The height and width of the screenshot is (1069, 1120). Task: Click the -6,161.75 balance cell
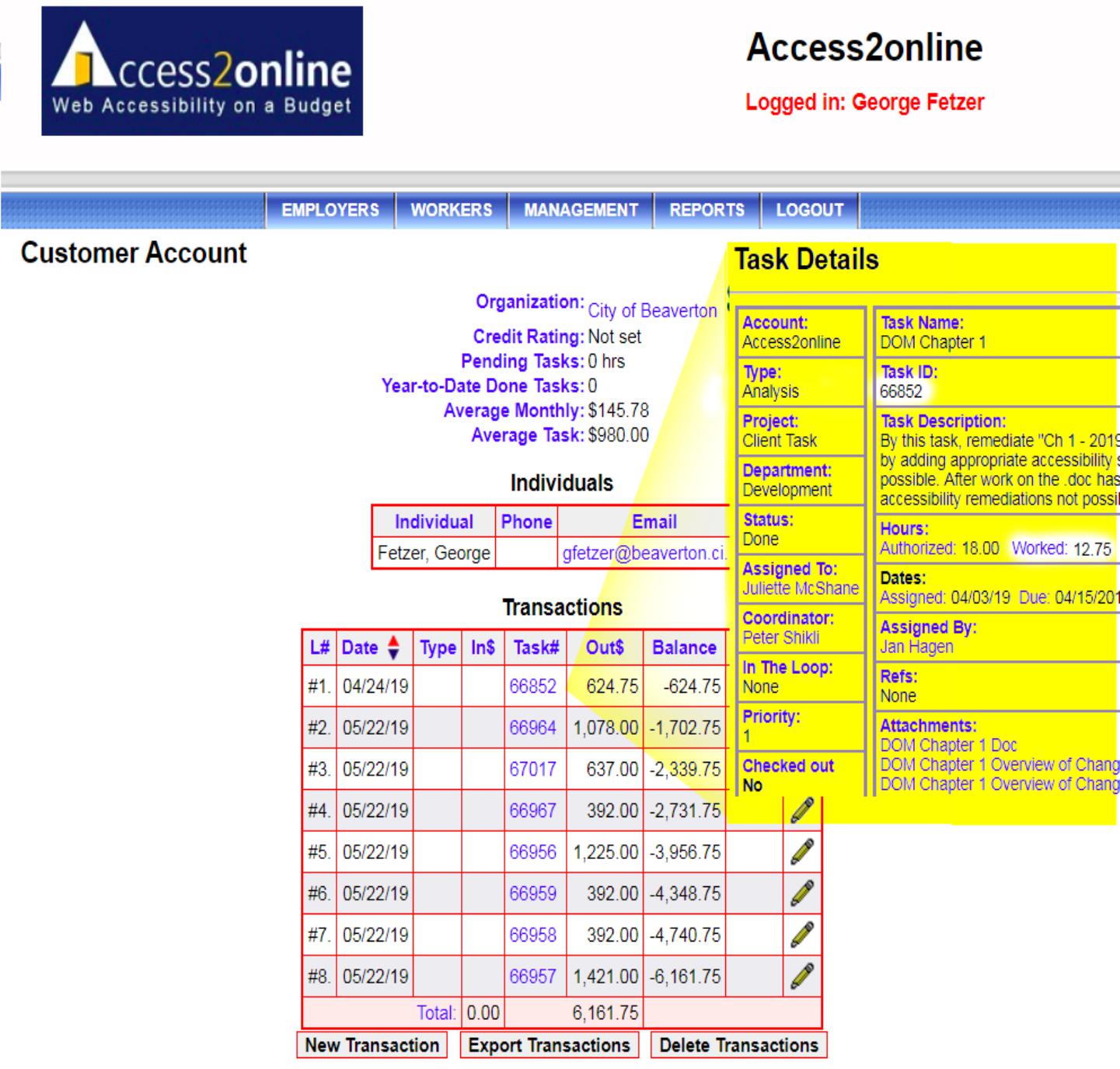(685, 976)
